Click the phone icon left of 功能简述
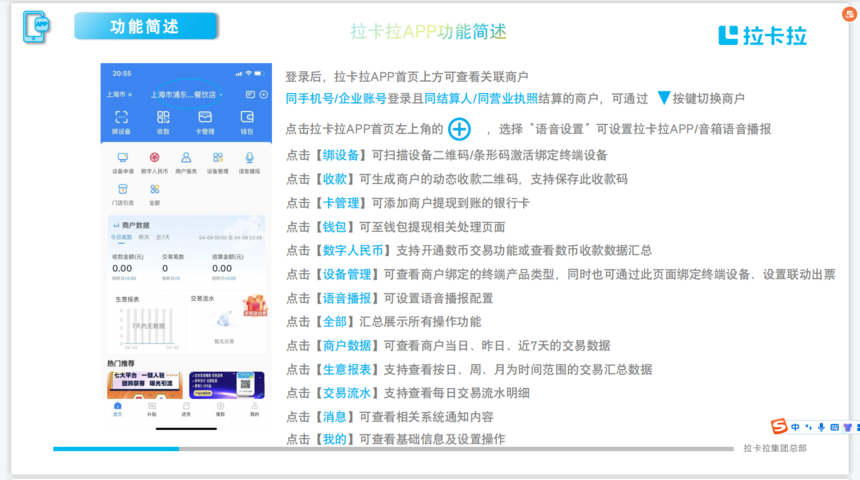The image size is (860, 480). [36, 27]
